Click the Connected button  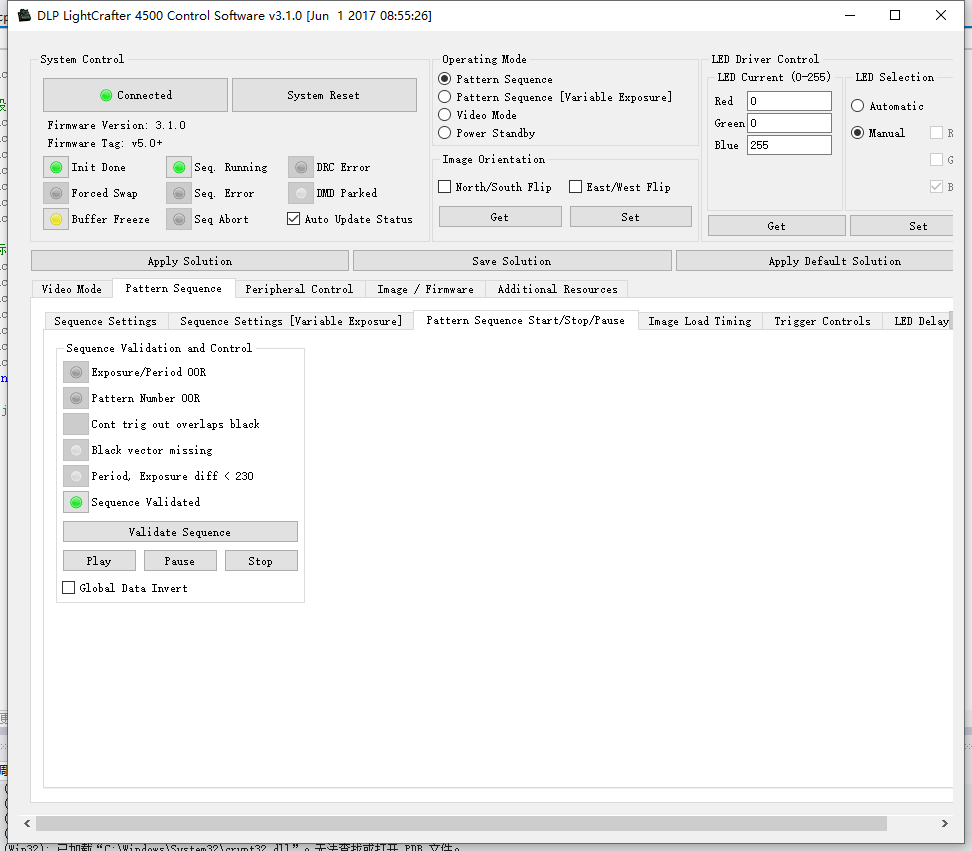pos(135,95)
